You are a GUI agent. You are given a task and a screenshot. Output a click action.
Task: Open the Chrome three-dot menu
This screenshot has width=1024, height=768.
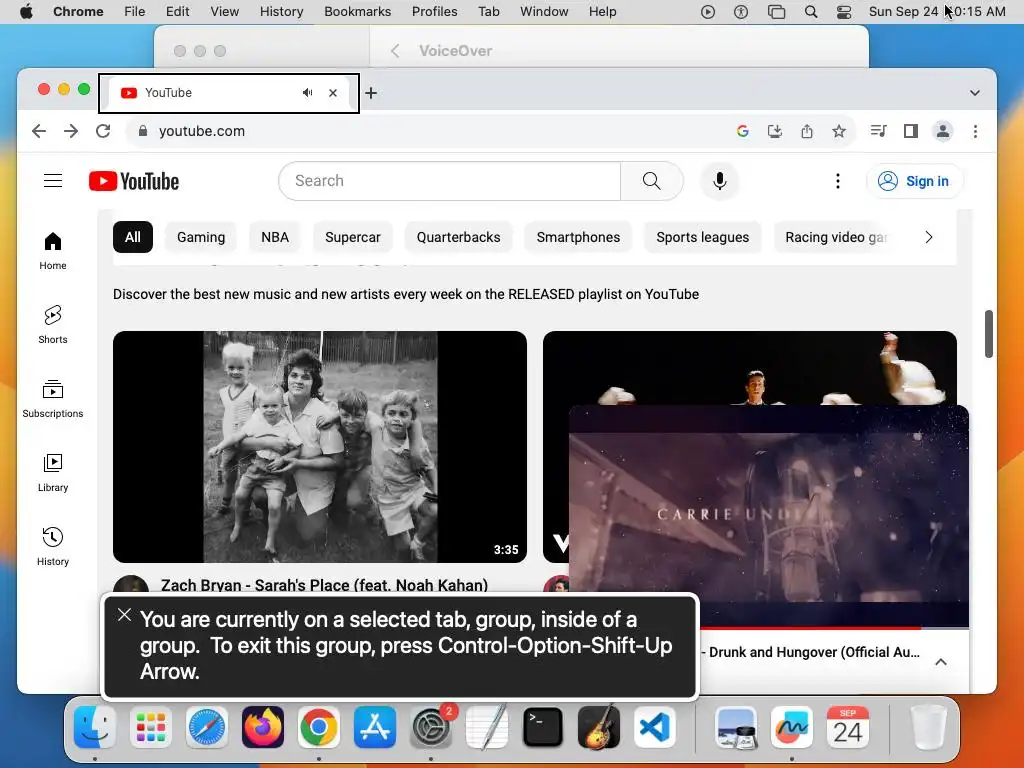pyautogui.click(x=976, y=131)
